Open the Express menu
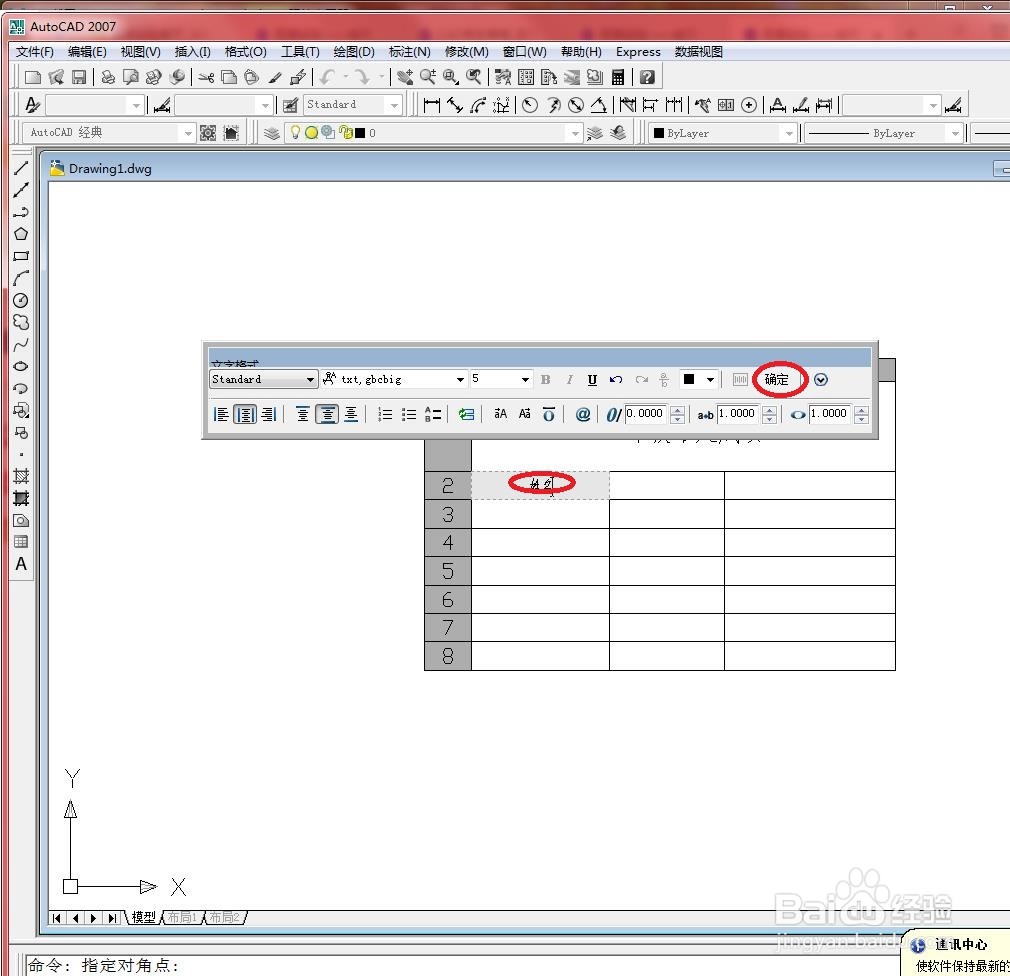Screen dimensions: 1010x976 [x=638, y=52]
